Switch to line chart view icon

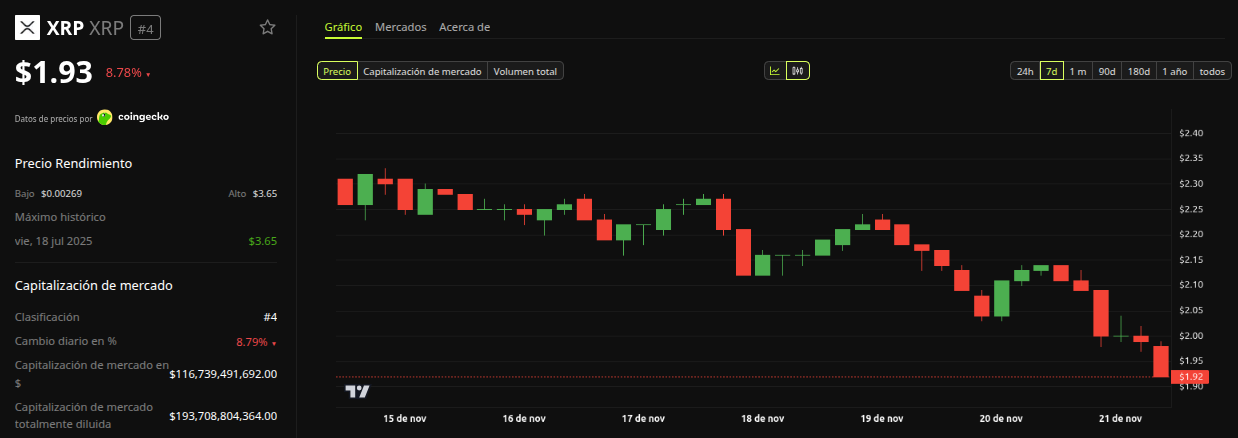(775, 71)
